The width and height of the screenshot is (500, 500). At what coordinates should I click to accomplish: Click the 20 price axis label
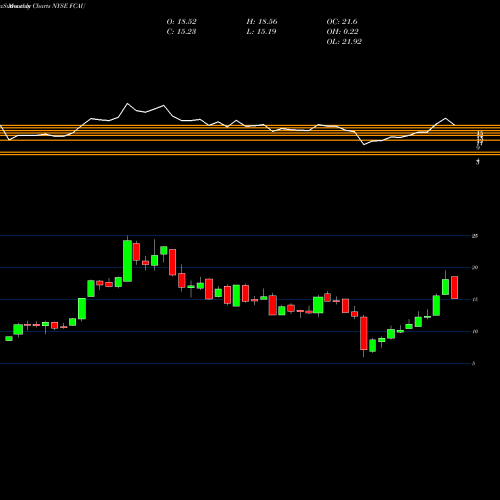(475, 267)
